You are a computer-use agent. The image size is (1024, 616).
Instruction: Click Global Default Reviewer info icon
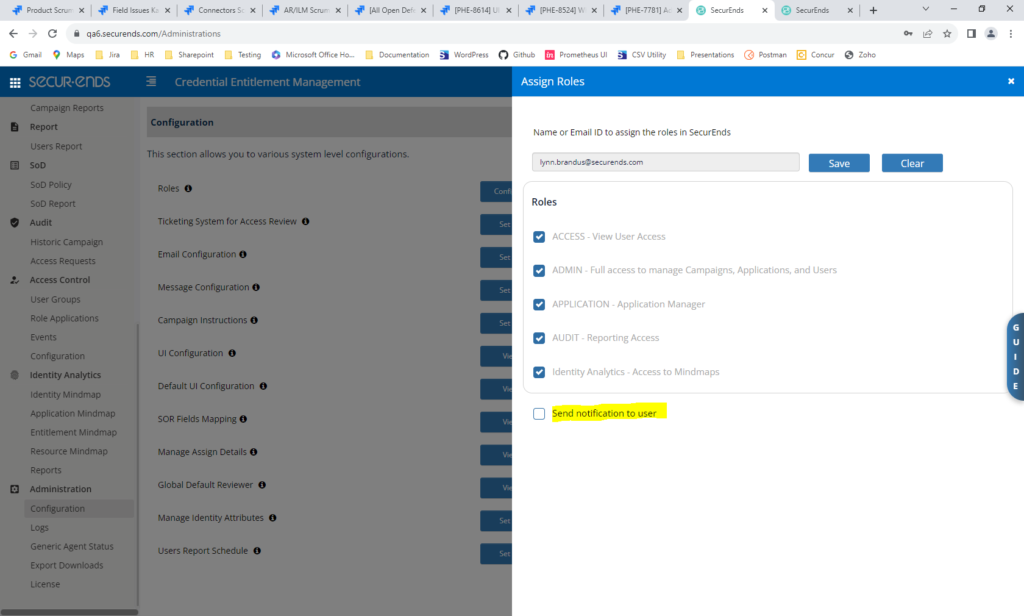262,485
